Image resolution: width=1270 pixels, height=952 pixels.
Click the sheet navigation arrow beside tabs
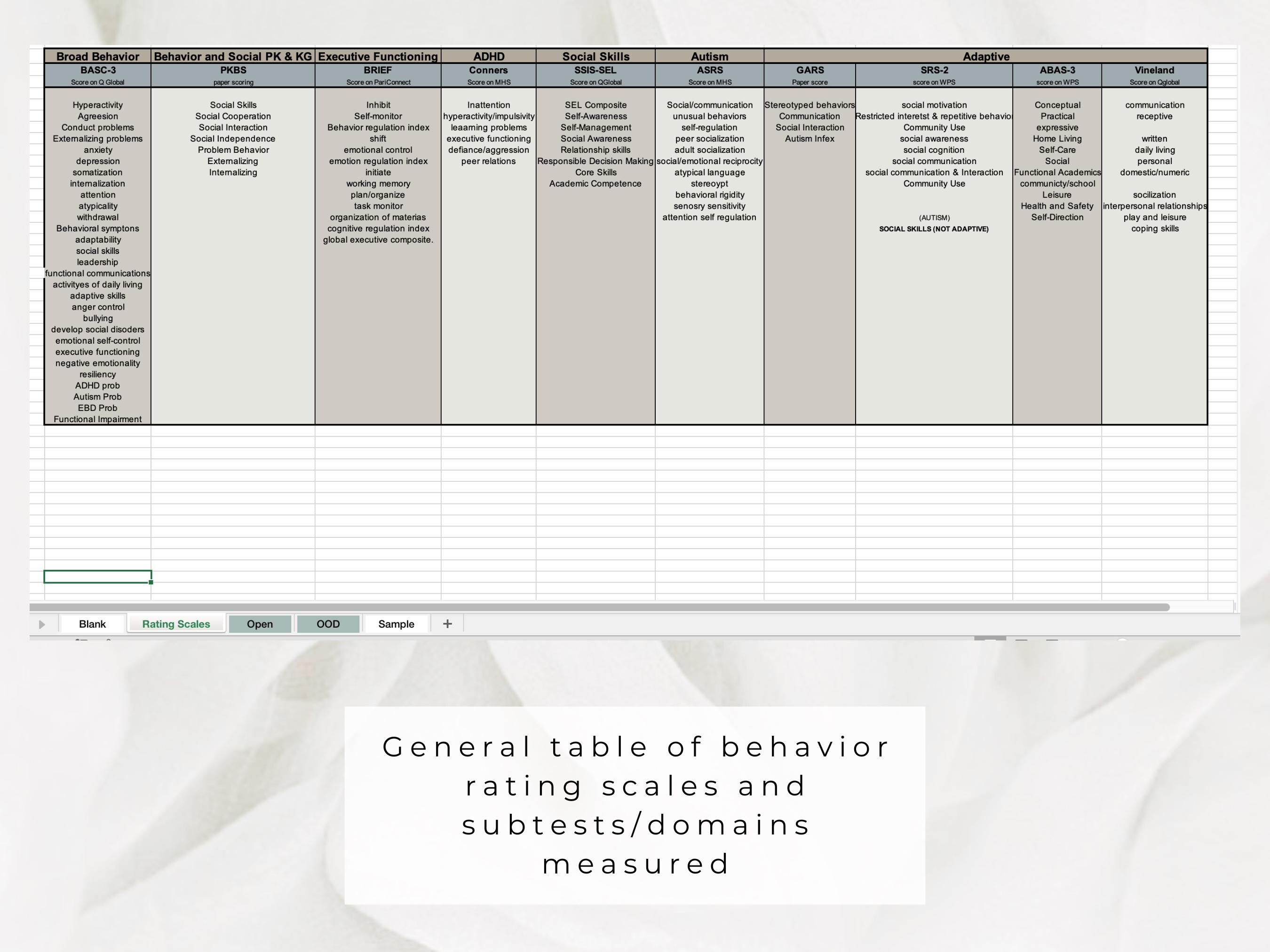(x=41, y=624)
